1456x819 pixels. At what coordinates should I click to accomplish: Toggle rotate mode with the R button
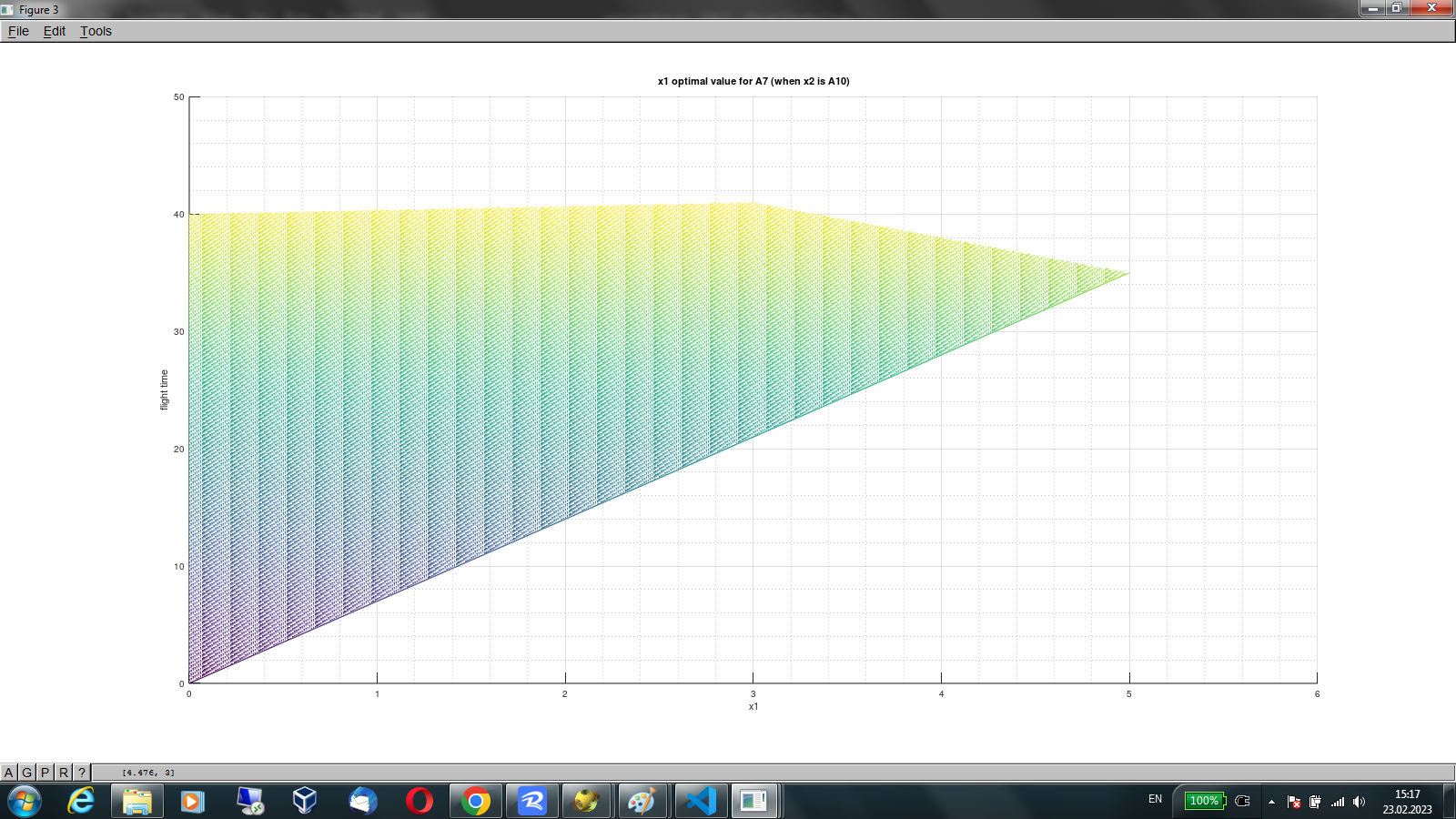(x=64, y=773)
